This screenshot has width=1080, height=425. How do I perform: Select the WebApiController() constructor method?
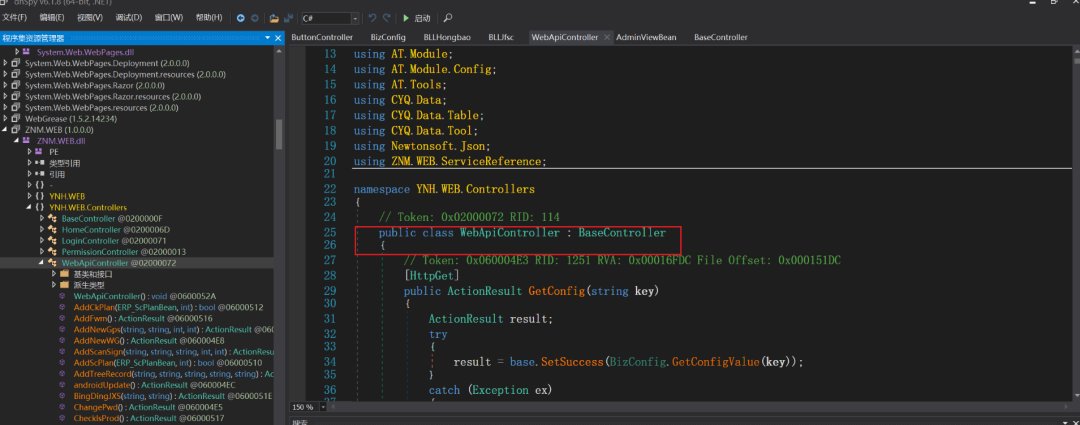point(143,296)
